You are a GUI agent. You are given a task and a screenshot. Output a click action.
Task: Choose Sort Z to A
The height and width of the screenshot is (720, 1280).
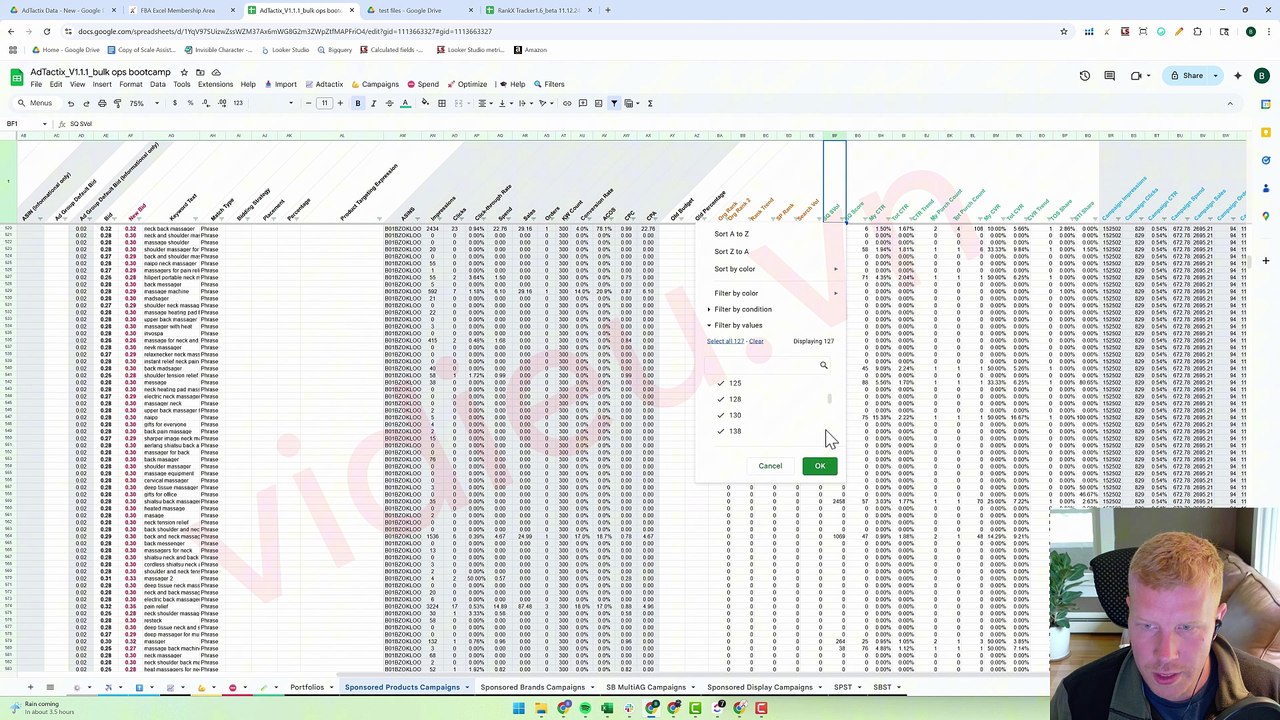731,252
